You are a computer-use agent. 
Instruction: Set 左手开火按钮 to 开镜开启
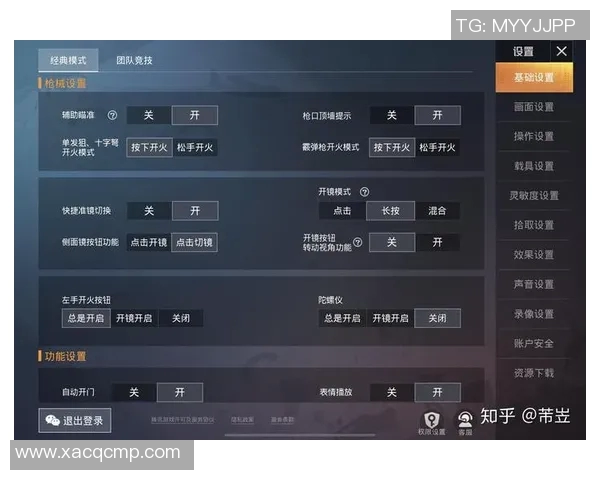click(x=134, y=318)
